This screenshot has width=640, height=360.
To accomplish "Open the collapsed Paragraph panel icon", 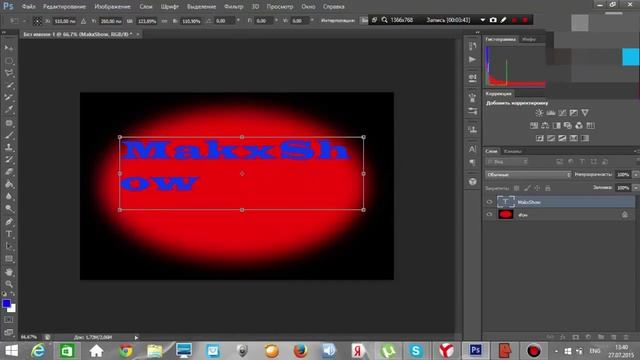I will pos(473,163).
